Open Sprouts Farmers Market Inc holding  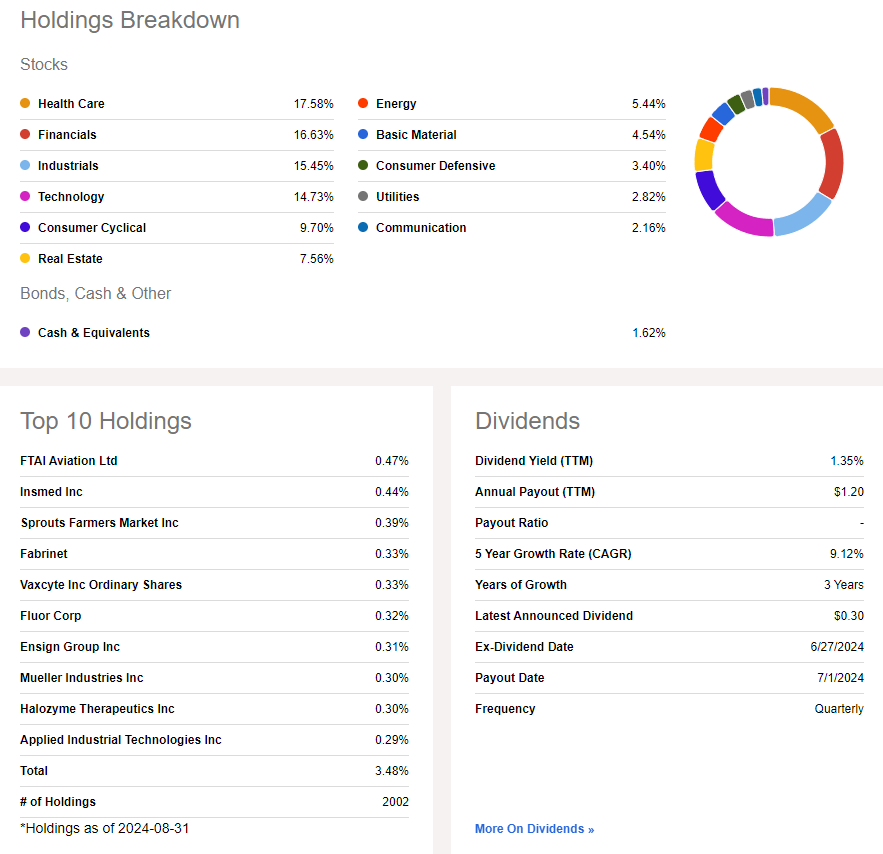tap(99, 523)
